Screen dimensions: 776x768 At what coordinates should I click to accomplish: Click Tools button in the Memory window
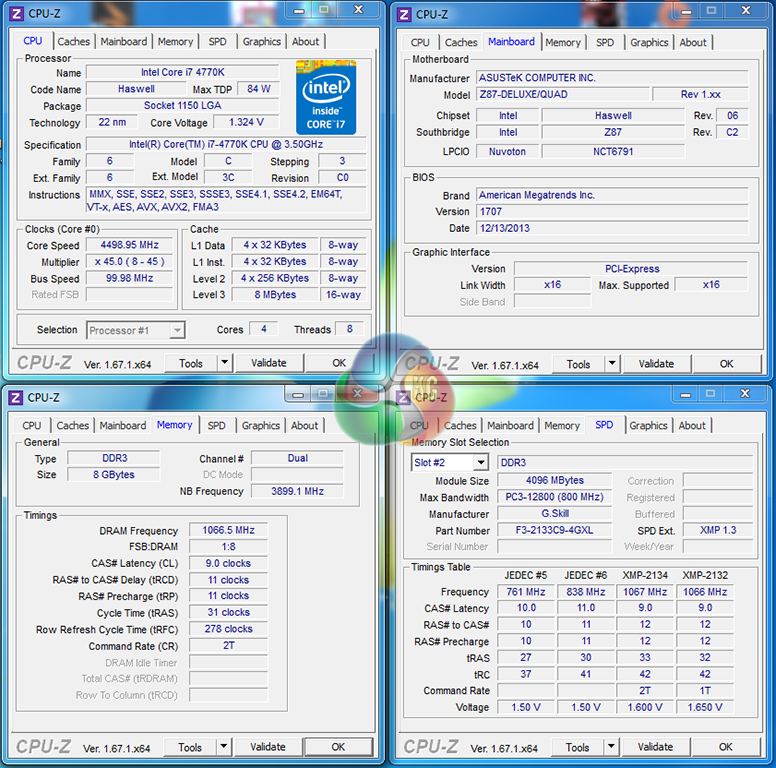[x=190, y=747]
